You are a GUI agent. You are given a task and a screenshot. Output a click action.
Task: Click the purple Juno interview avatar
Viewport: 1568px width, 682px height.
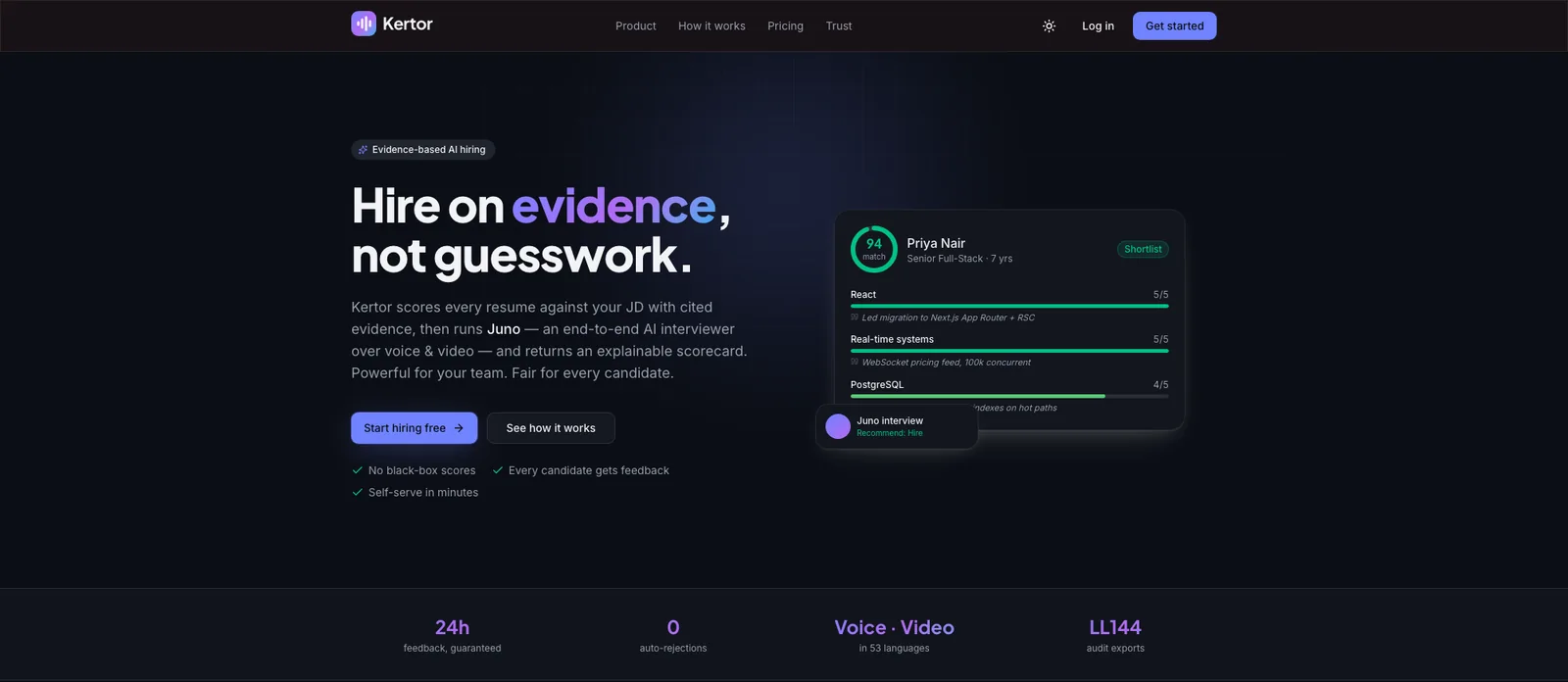point(838,426)
